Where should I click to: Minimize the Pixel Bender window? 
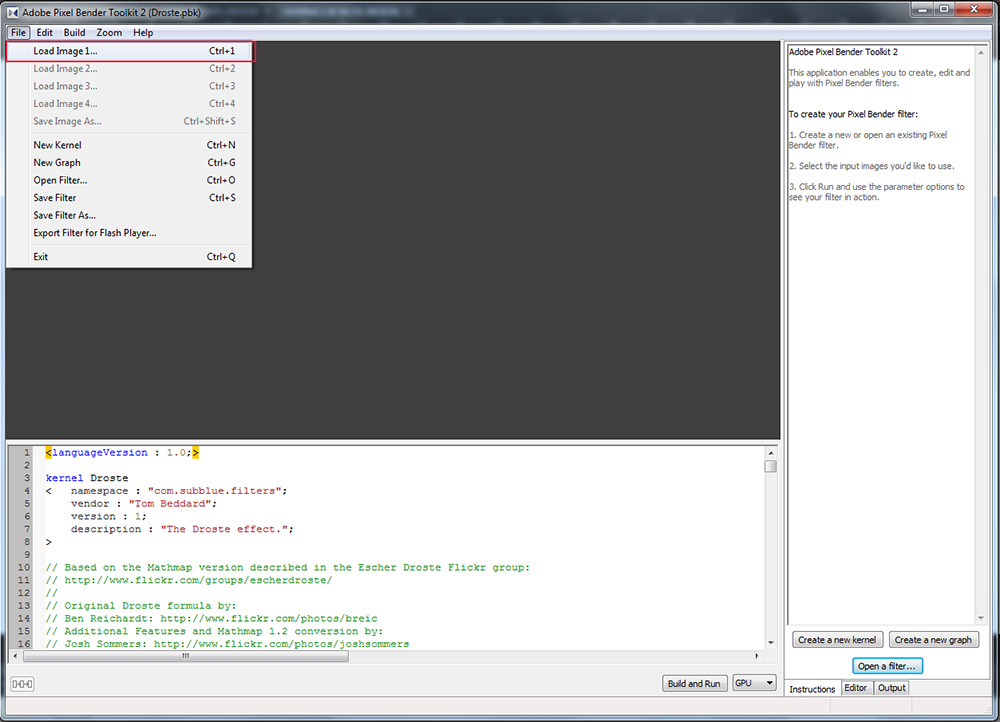922,10
